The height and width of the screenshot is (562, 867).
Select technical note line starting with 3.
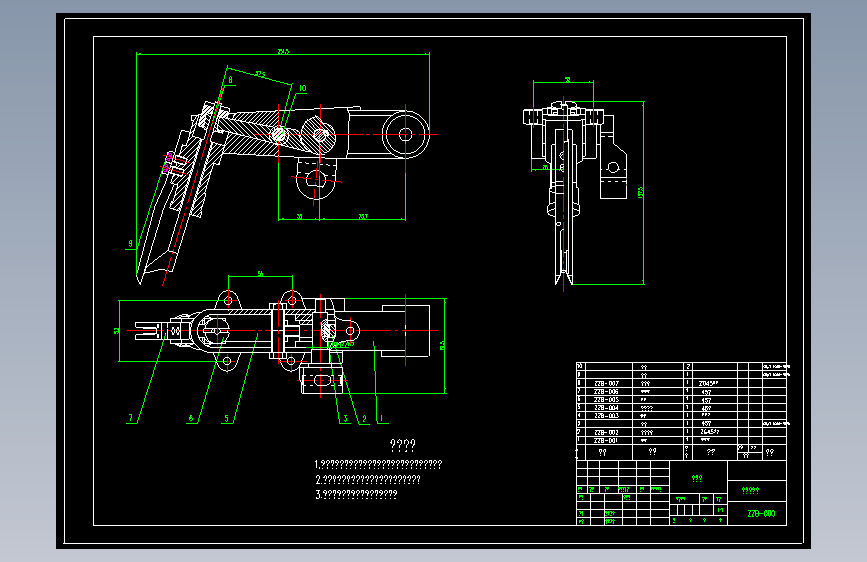[x=356, y=494]
